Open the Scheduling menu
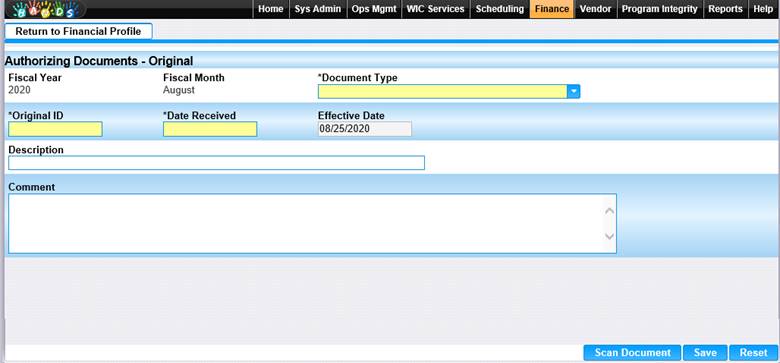780x363 pixels. 499,9
